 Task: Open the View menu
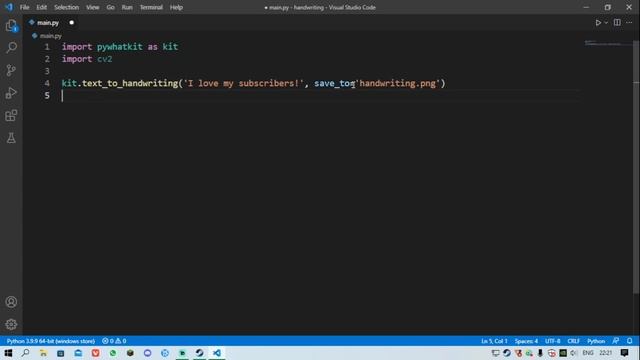click(93, 7)
